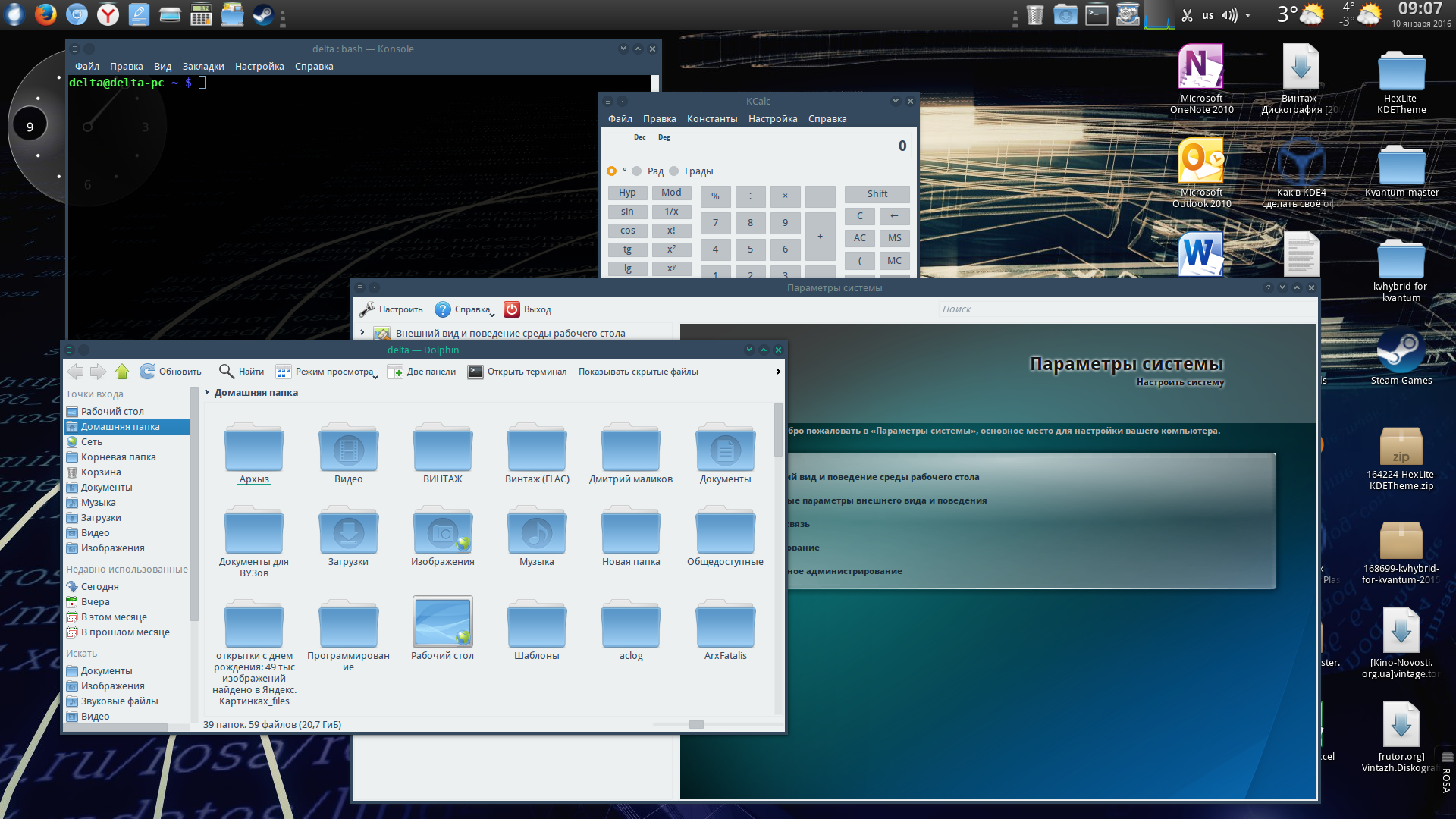Select the Рад angle mode radio button
Screen dimensions: 1456x819
point(637,171)
